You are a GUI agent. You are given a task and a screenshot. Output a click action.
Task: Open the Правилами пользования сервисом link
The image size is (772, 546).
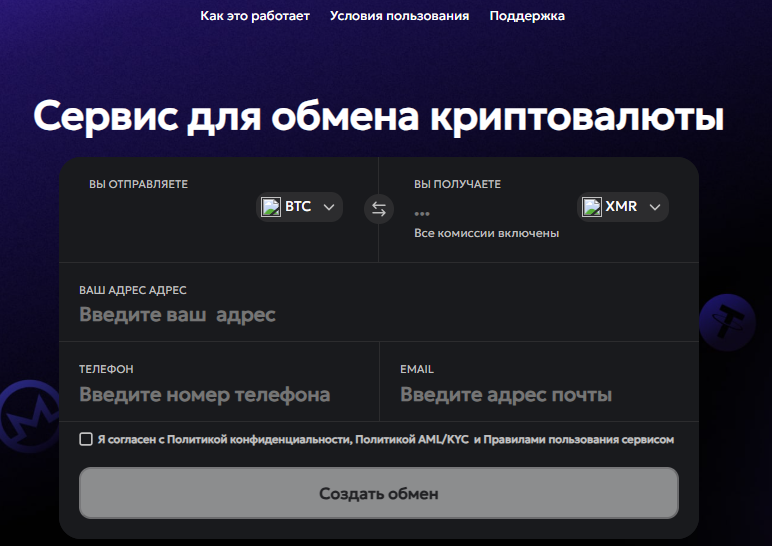tap(579, 439)
